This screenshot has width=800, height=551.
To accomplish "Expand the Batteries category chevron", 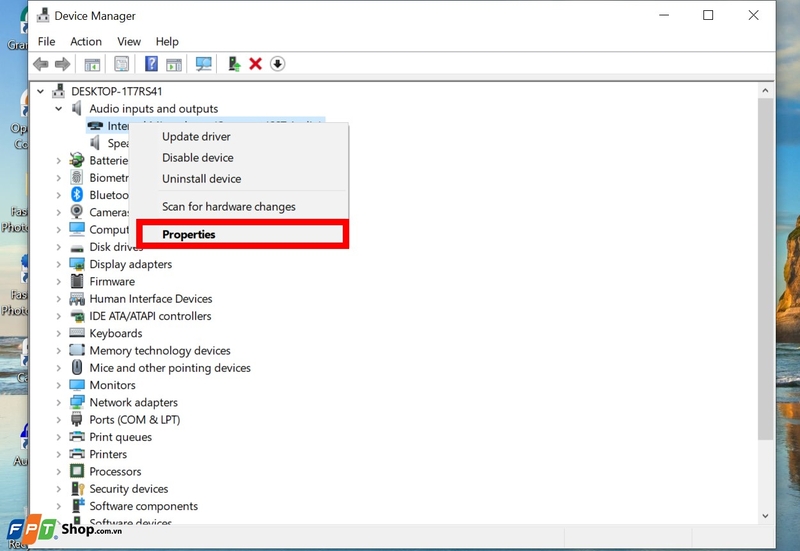I will coord(59,161).
